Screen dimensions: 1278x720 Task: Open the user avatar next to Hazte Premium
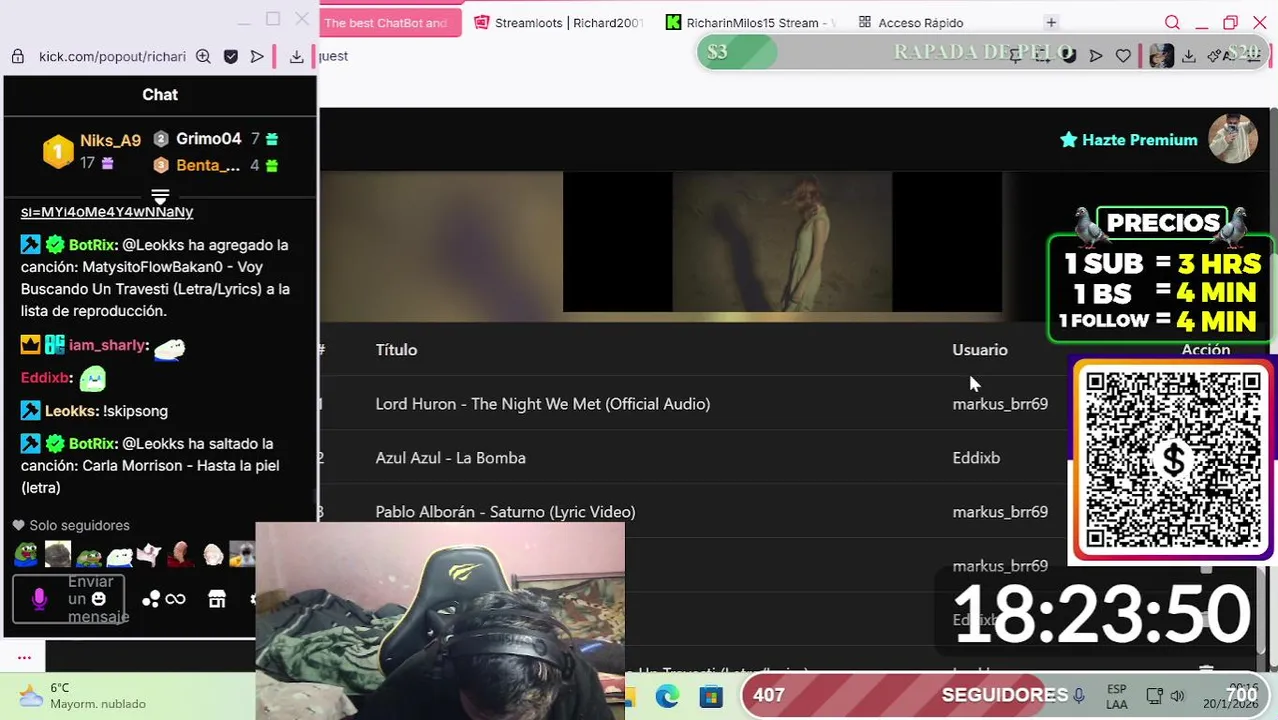(1233, 139)
